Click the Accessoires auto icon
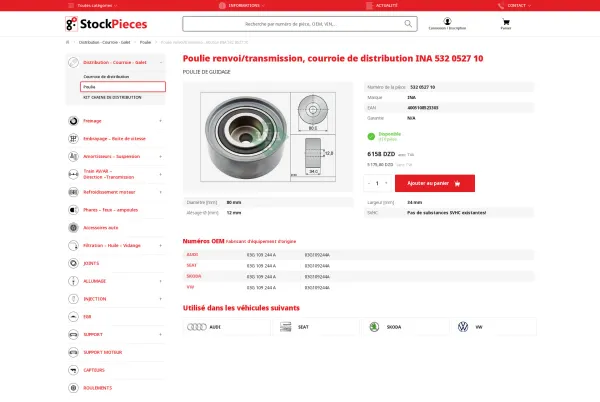 pyautogui.click(x=73, y=228)
